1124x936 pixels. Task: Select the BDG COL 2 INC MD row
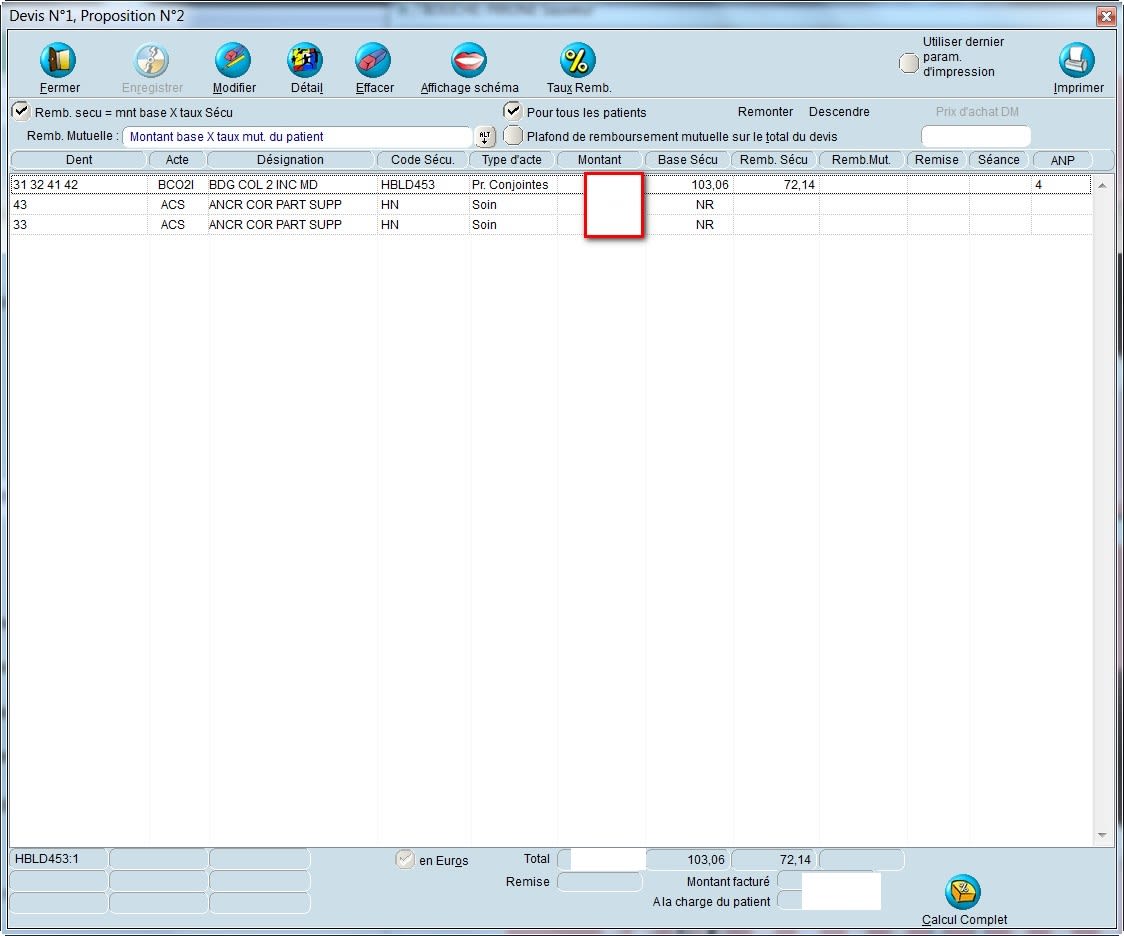[262, 185]
